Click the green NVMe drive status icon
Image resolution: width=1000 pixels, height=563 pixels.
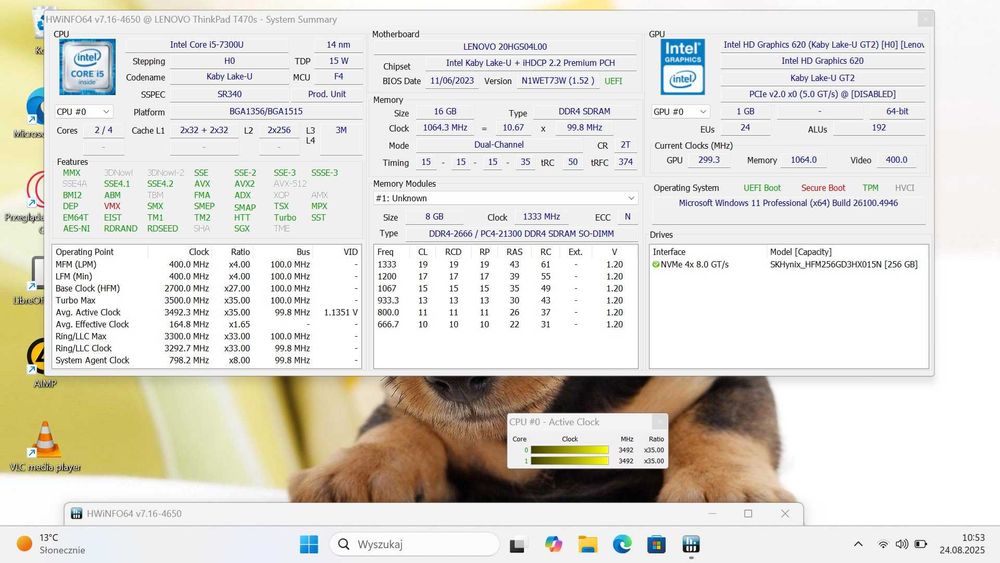click(x=656, y=264)
